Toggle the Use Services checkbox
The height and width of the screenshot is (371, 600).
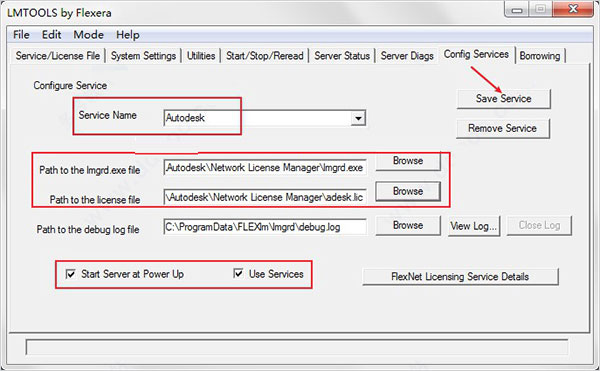[238, 273]
